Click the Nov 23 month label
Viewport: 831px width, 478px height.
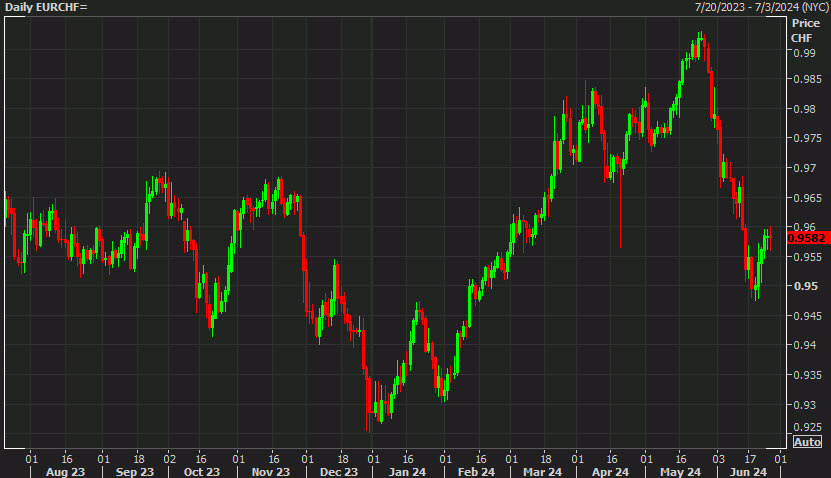[271, 472]
